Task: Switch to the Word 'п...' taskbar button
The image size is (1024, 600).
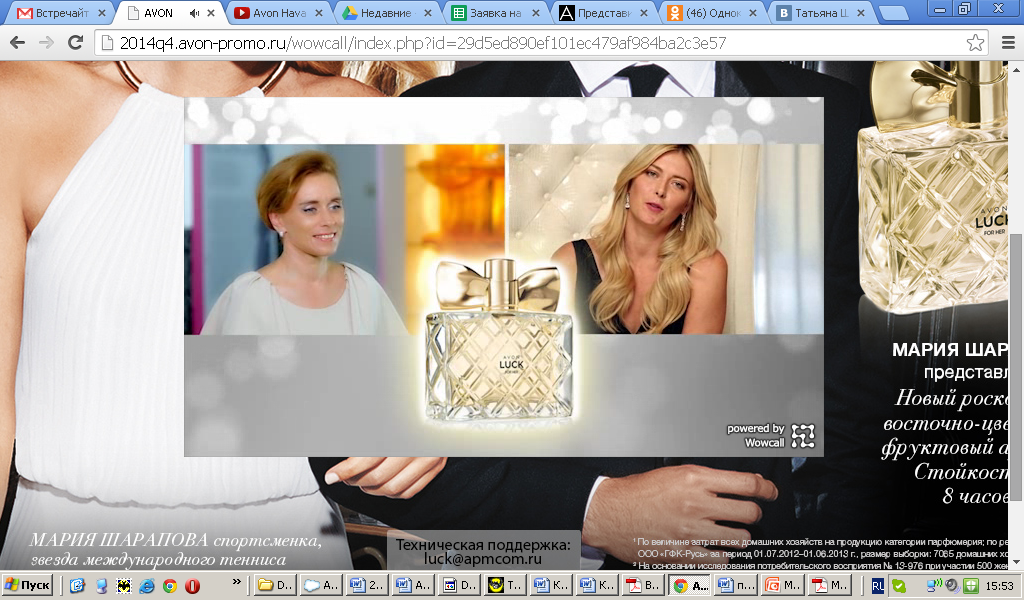Action: 737,586
